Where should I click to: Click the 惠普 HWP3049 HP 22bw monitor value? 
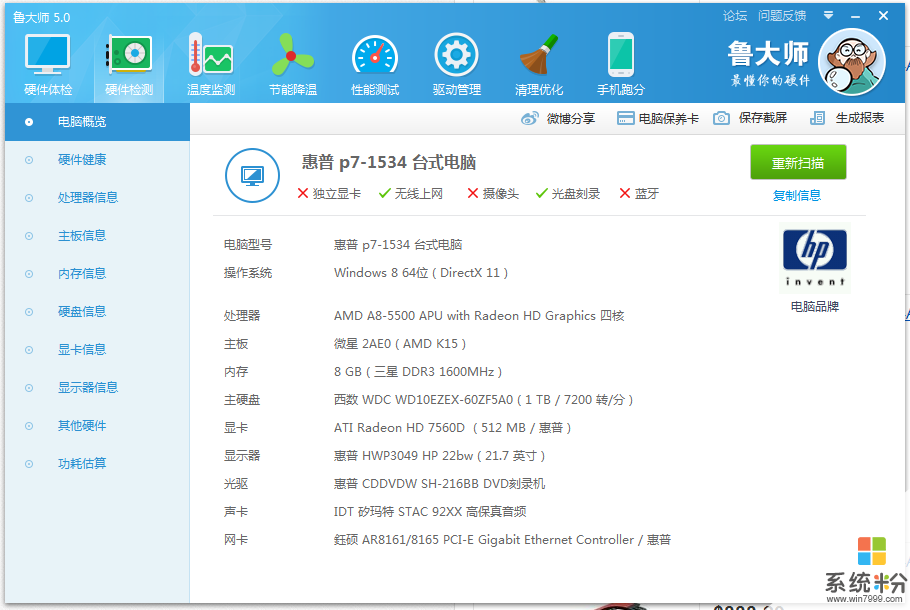pos(439,456)
